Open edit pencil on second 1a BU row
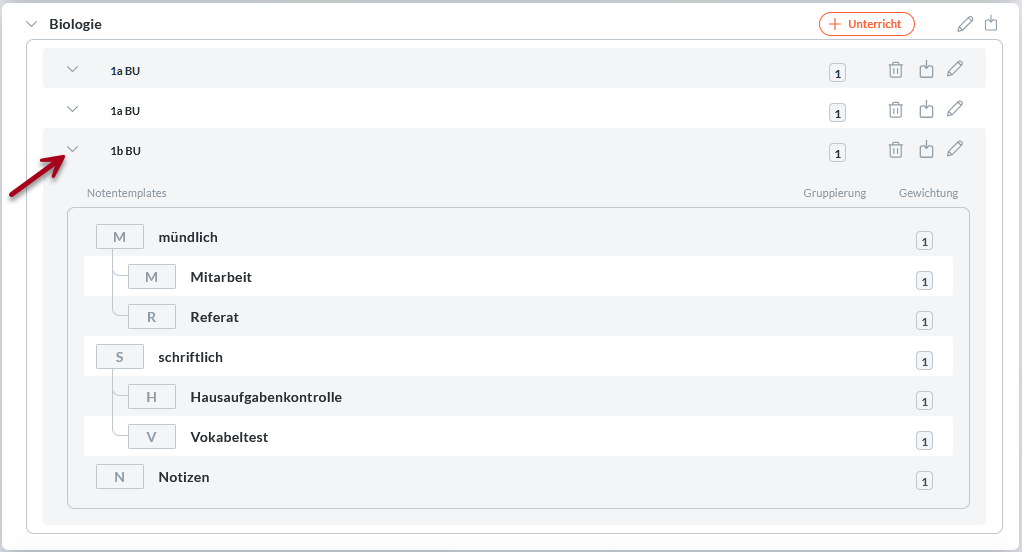 (955, 109)
